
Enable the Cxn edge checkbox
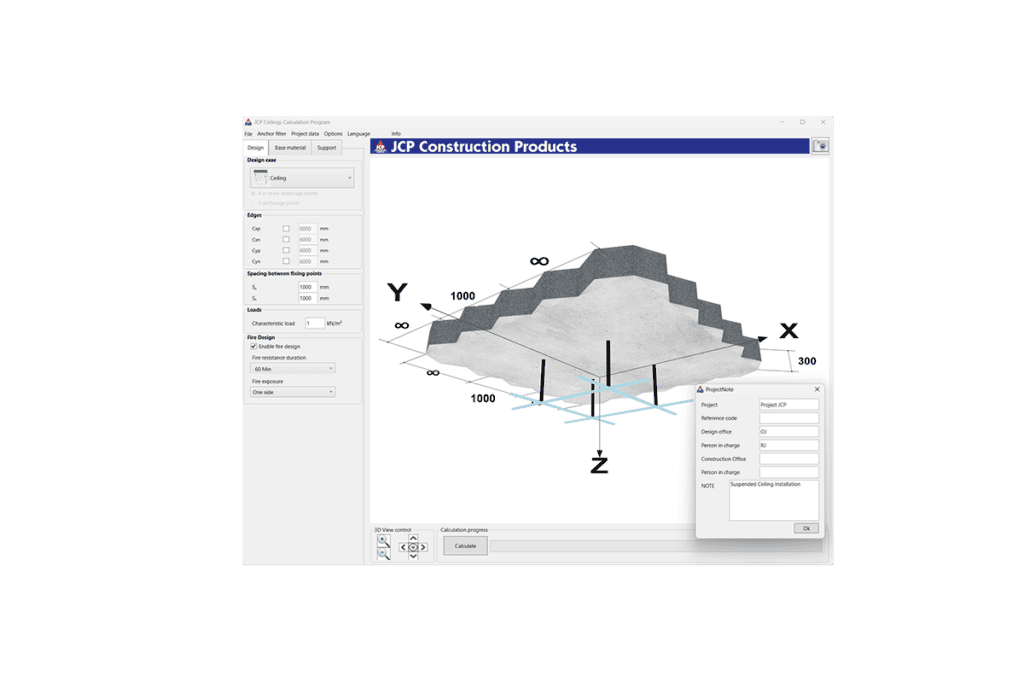pos(286,240)
